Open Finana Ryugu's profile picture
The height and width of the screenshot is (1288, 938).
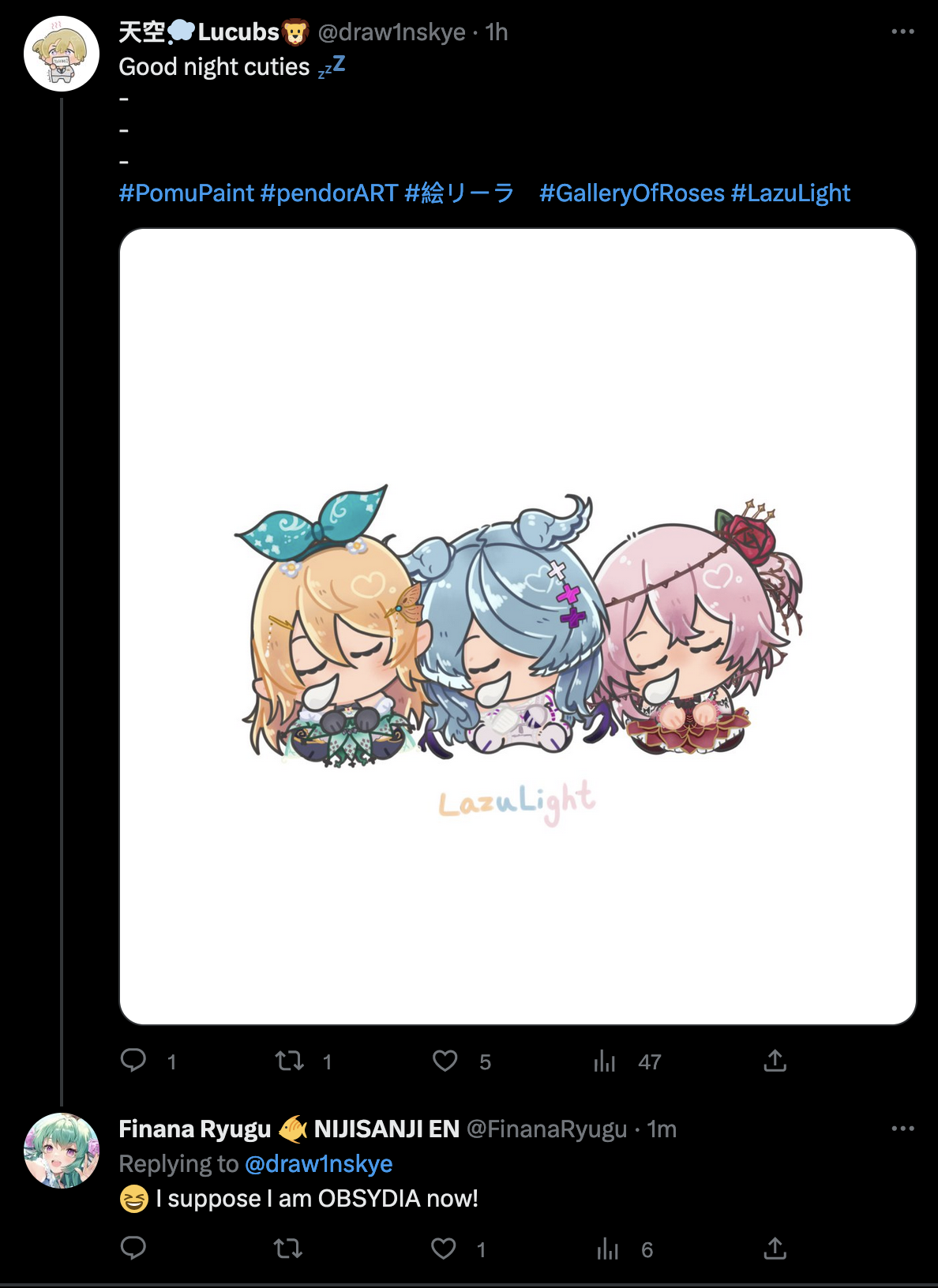(62, 1151)
